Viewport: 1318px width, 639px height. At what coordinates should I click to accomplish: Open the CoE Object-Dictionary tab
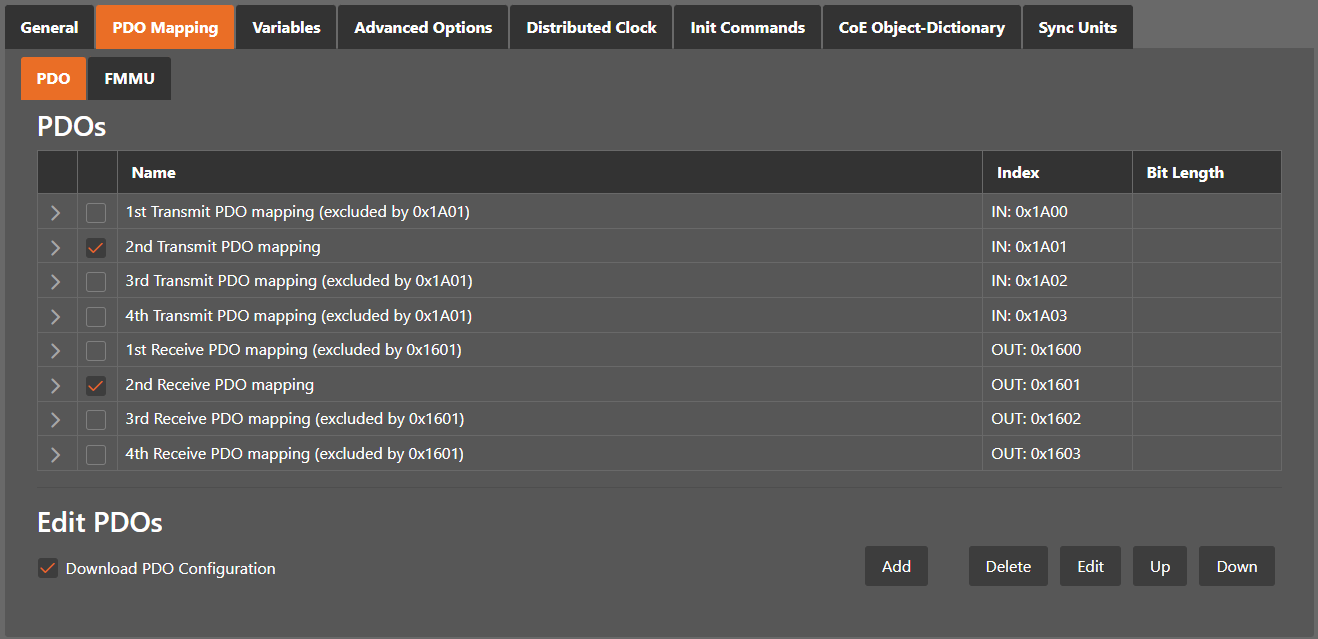pyautogui.click(x=921, y=27)
